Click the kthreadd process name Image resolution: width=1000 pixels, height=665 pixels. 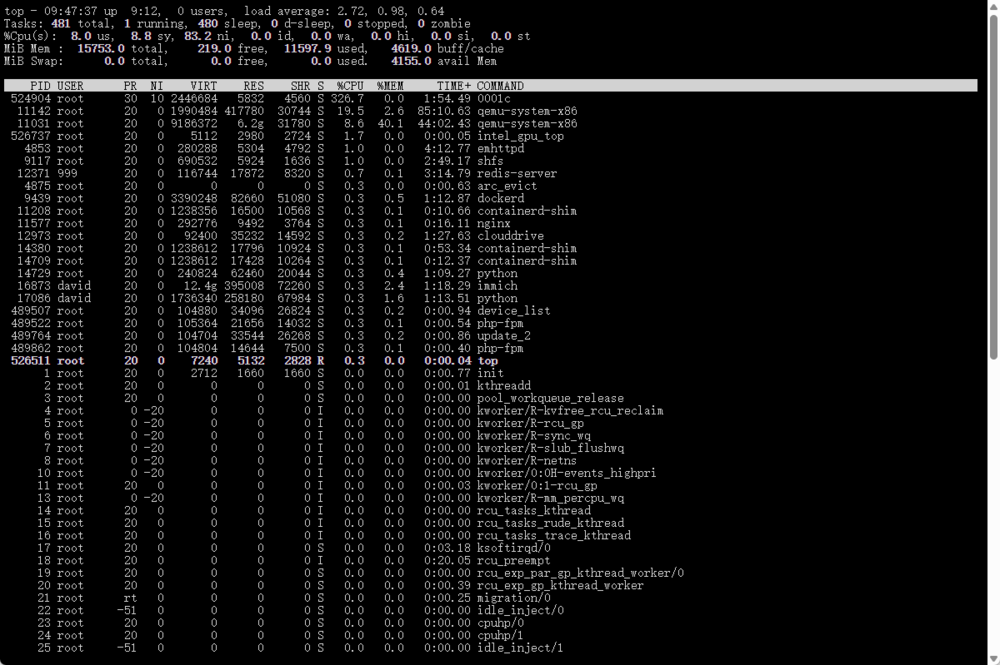point(504,386)
